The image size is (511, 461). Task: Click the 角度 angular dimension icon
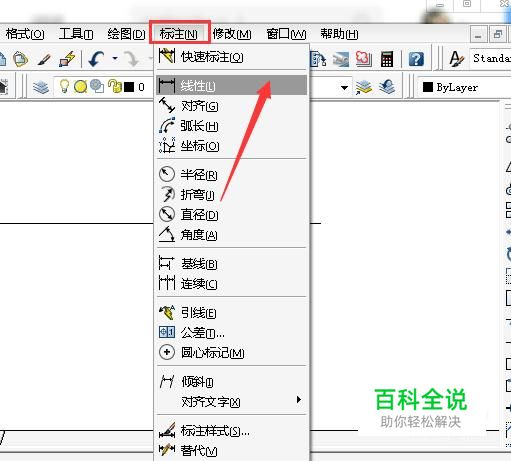point(167,234)
